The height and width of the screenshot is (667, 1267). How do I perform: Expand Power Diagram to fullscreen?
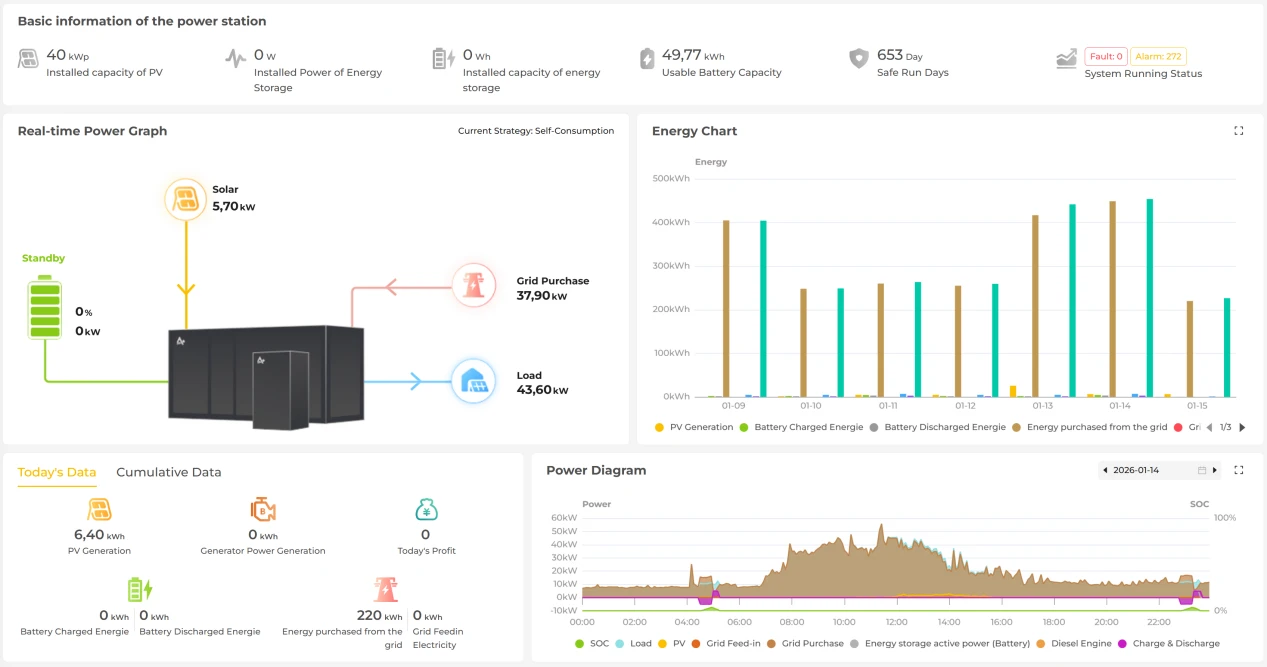tap(1239, 470)
